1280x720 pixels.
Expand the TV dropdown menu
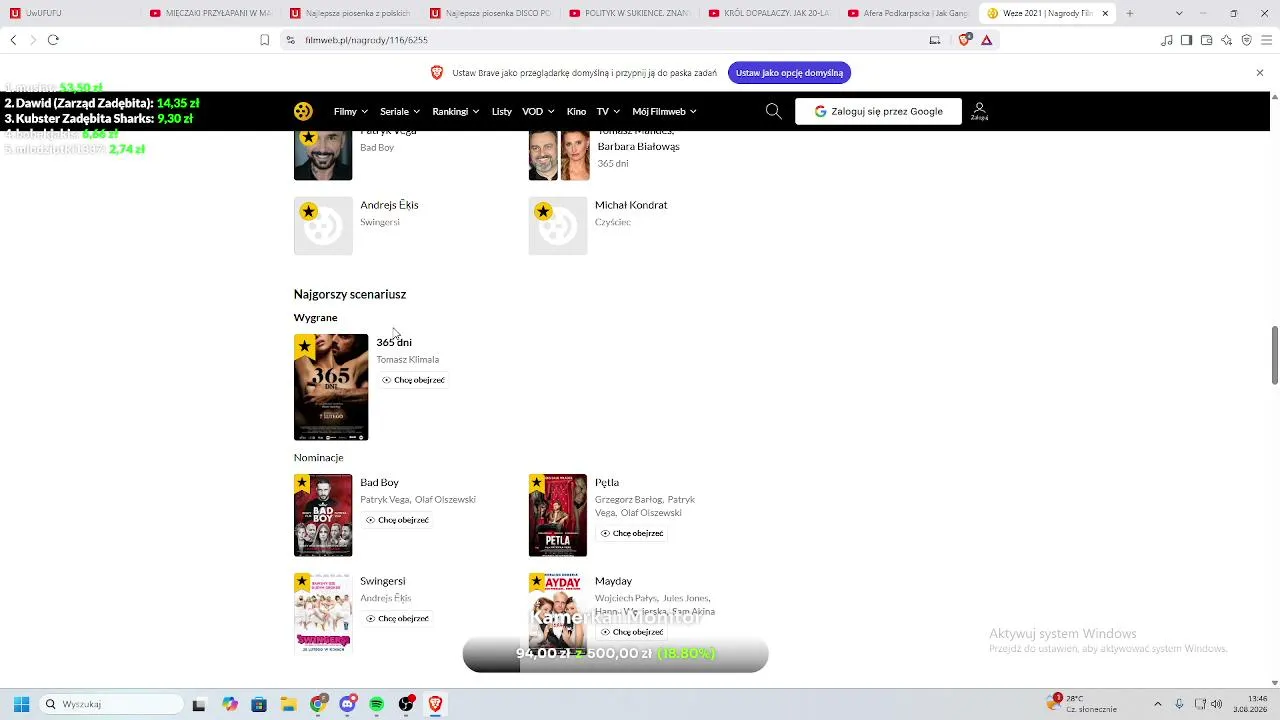[608, 111]
